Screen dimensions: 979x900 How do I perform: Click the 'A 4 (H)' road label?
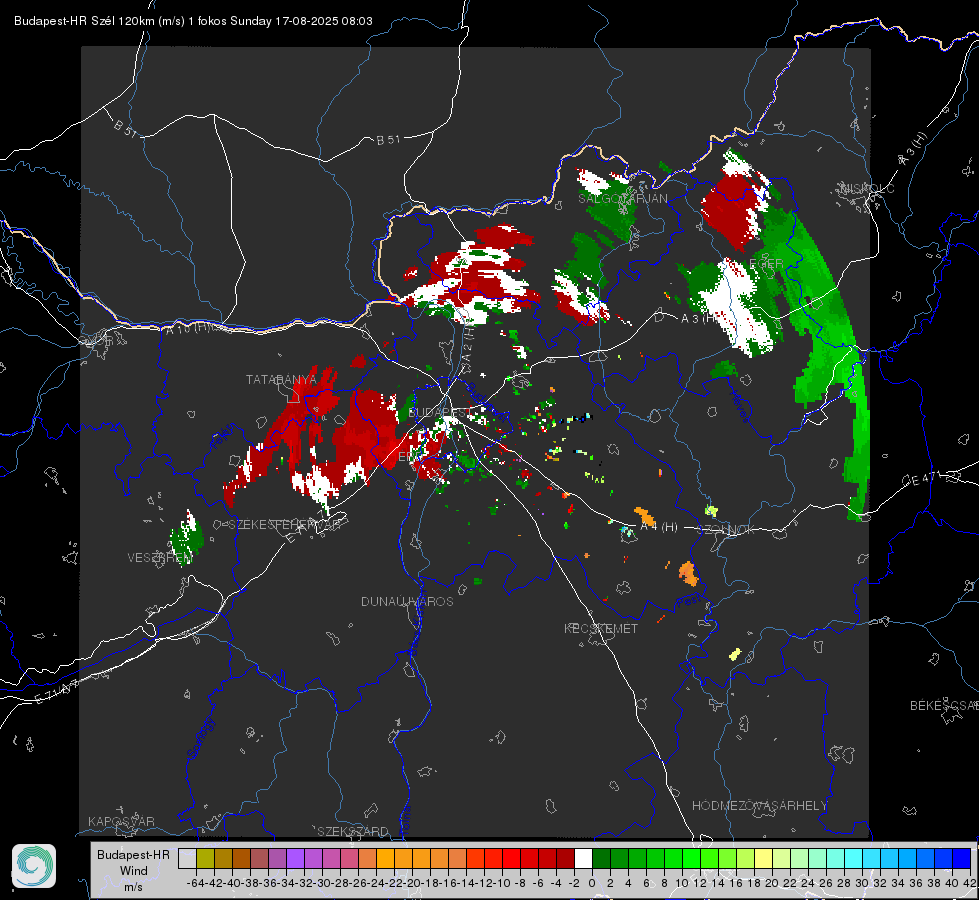pos(659,527)
